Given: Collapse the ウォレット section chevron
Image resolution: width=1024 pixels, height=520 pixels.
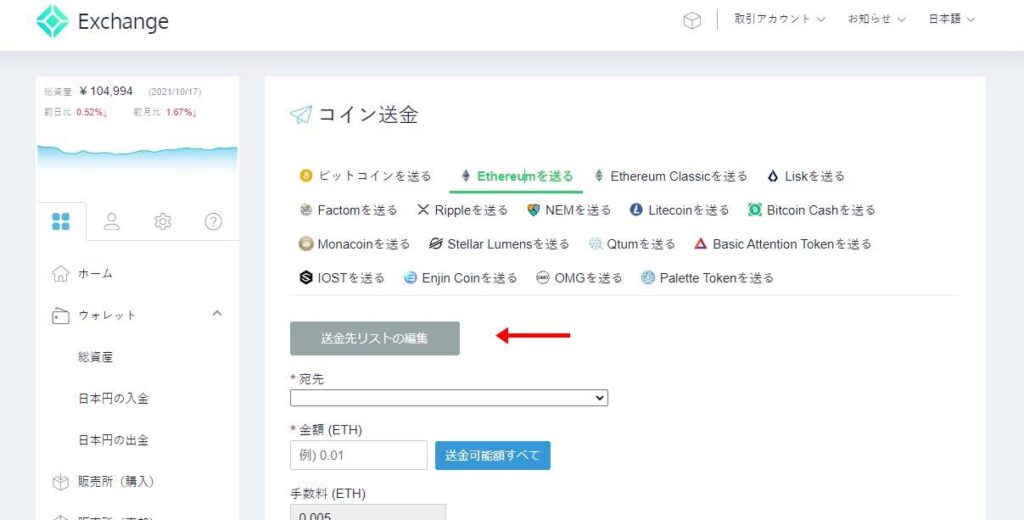Looking at the screenshot, I should (217, 314).
